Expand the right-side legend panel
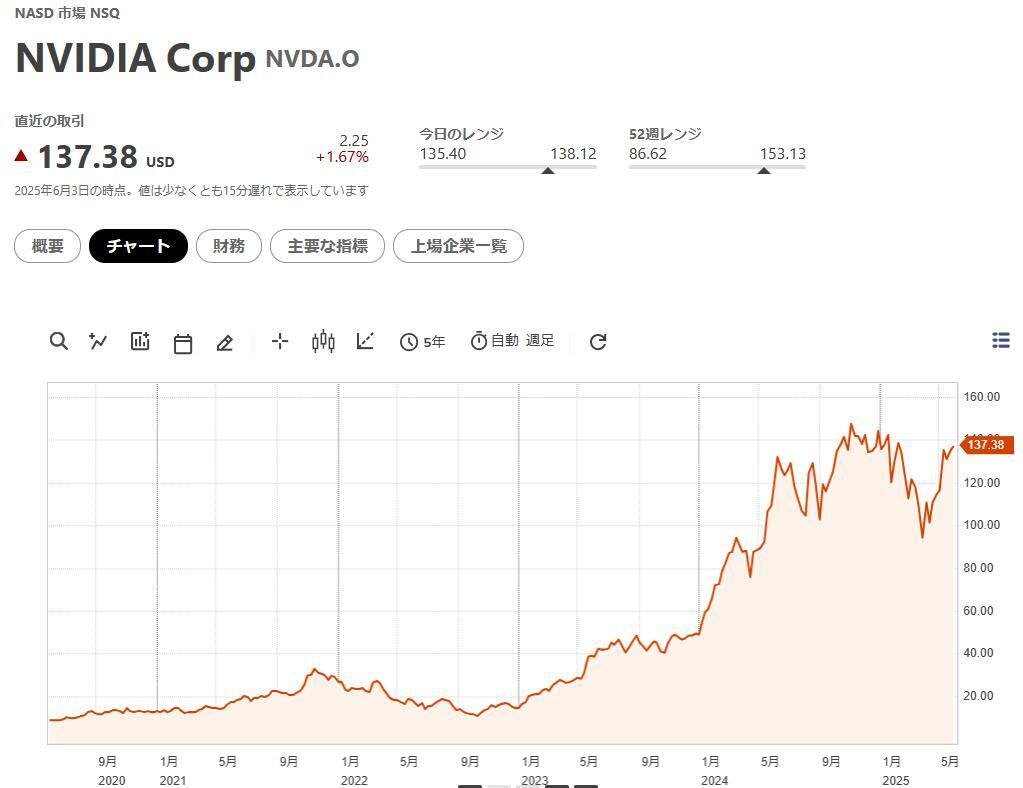Screen dimensions: 1023x788 tap(1001, 340)
